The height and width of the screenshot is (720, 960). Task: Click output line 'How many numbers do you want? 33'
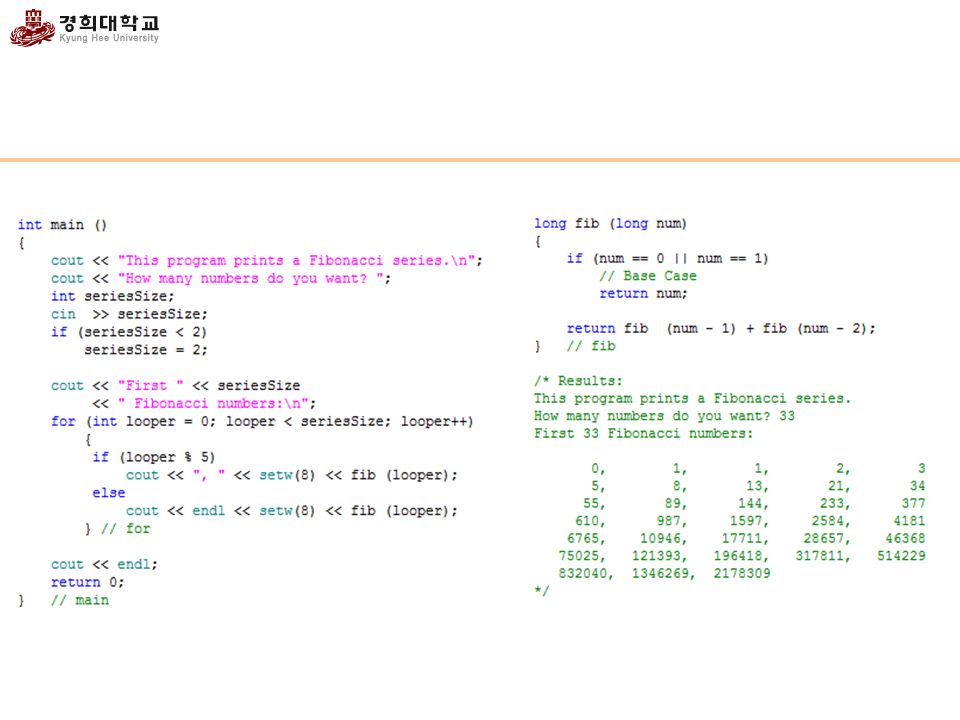tap(664, 416)
